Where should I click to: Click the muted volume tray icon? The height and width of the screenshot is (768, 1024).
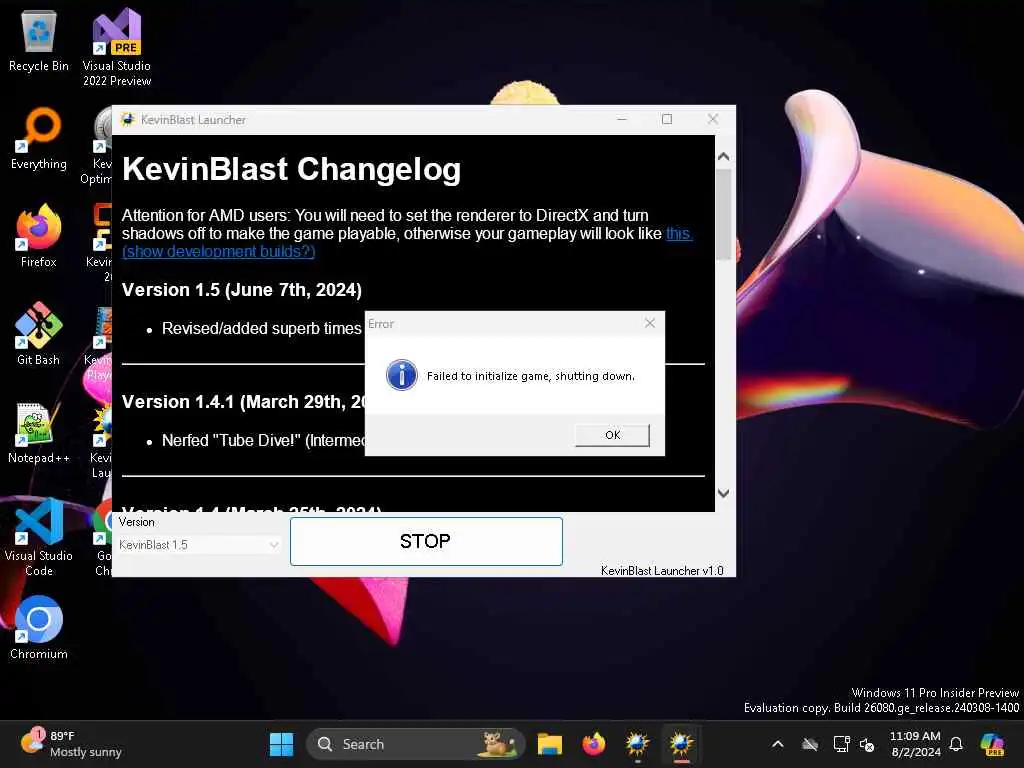point(867,744)
